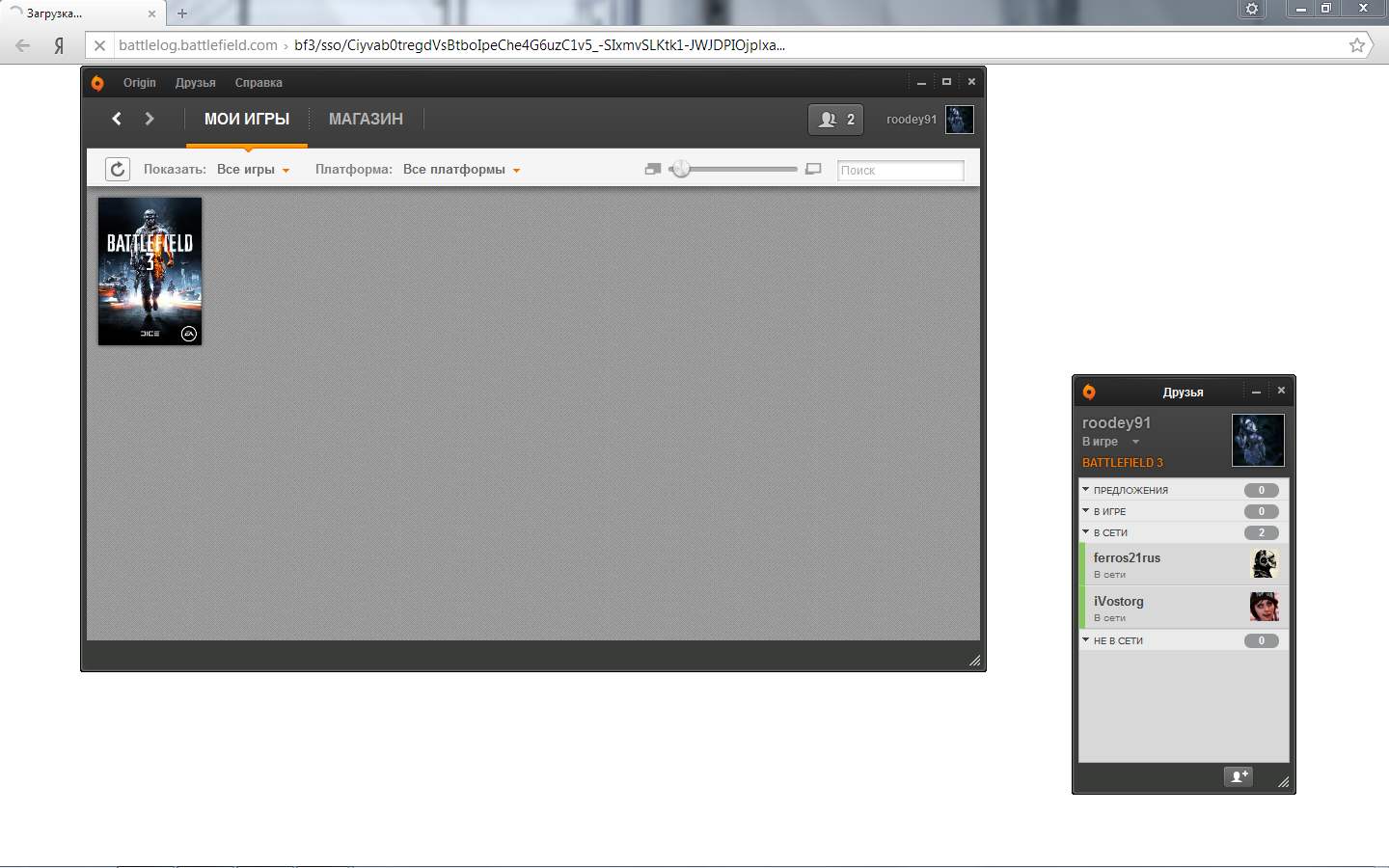Click the resize grip of the Origin window

[974, 661]
